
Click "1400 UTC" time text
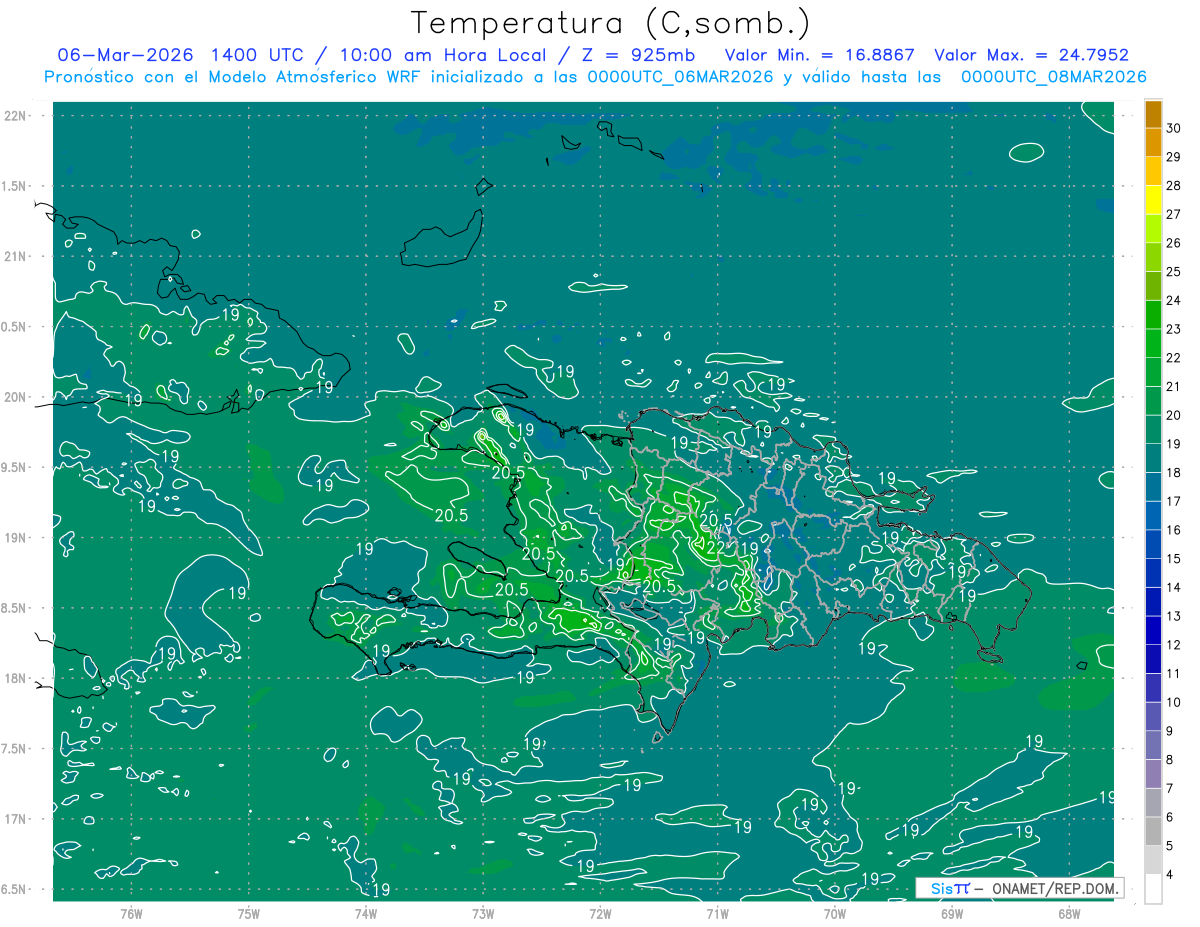pyautogui.click(x=261, y=55)
